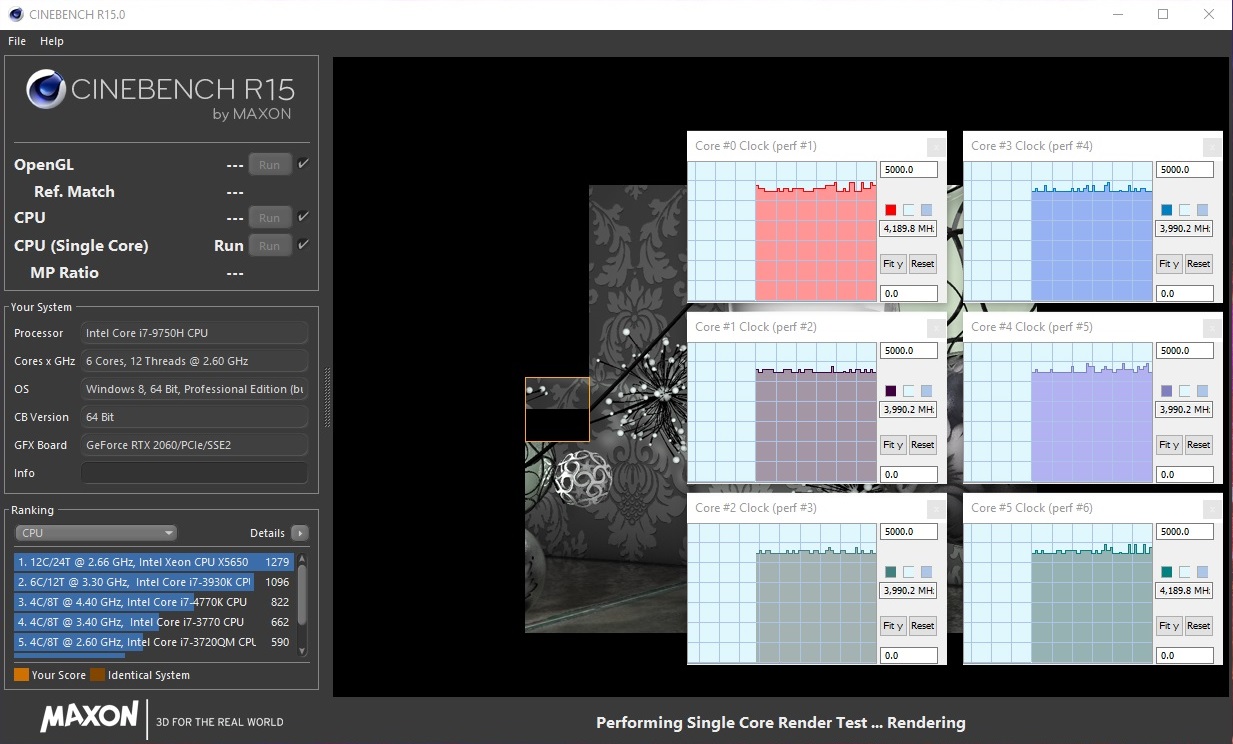Close the Core #2 Clock graph window
The image size is (1233, 744).
(935, 508)
